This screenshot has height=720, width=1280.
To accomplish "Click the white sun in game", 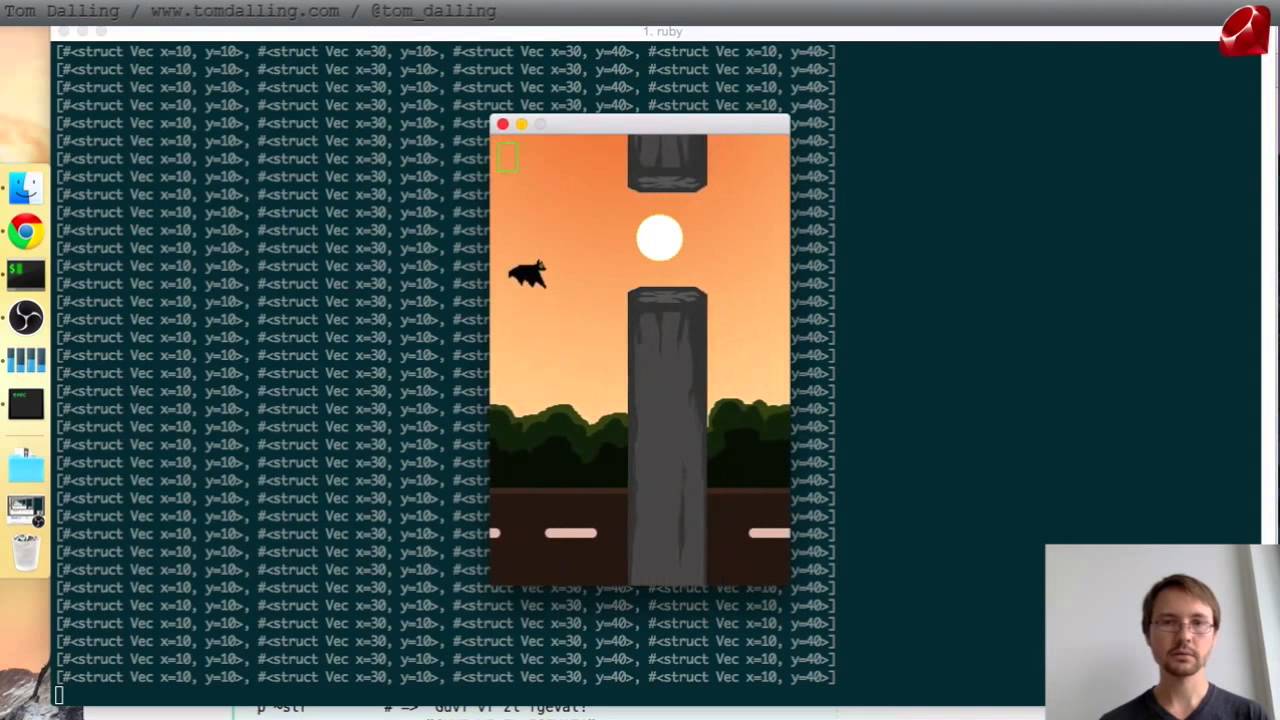I will 659,238.
